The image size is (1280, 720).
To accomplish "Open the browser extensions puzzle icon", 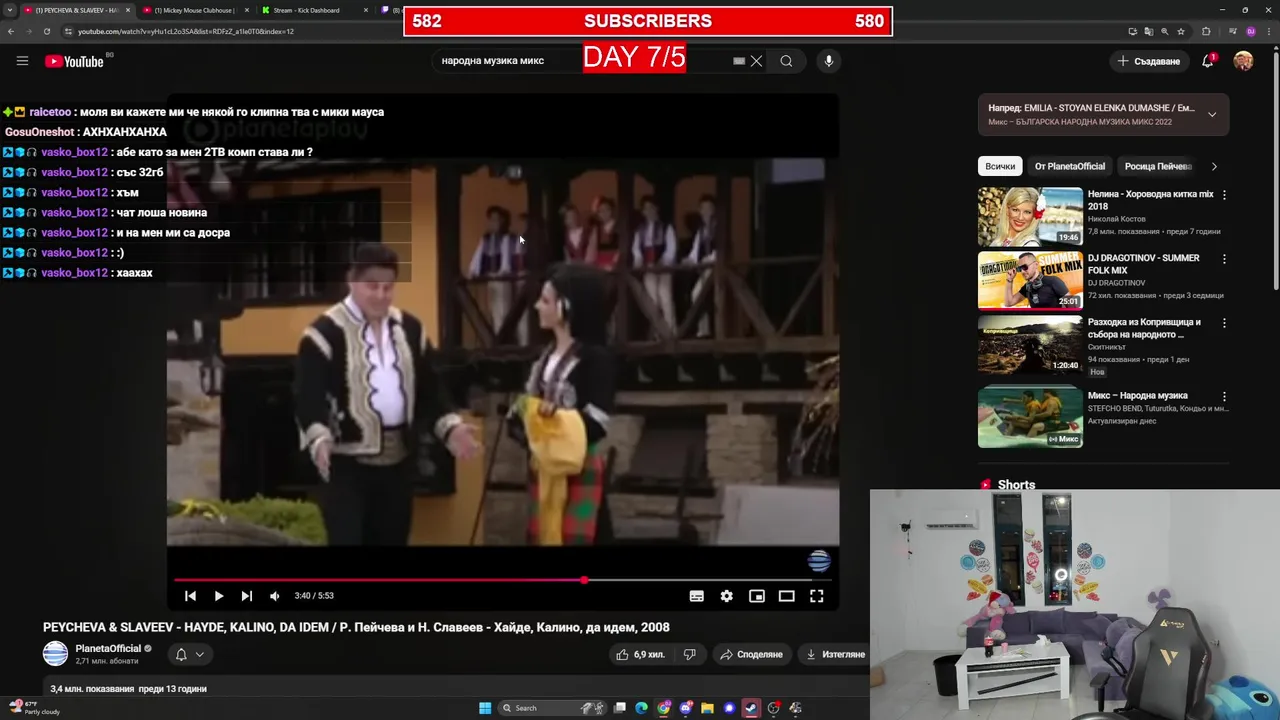I will 1206,31.
